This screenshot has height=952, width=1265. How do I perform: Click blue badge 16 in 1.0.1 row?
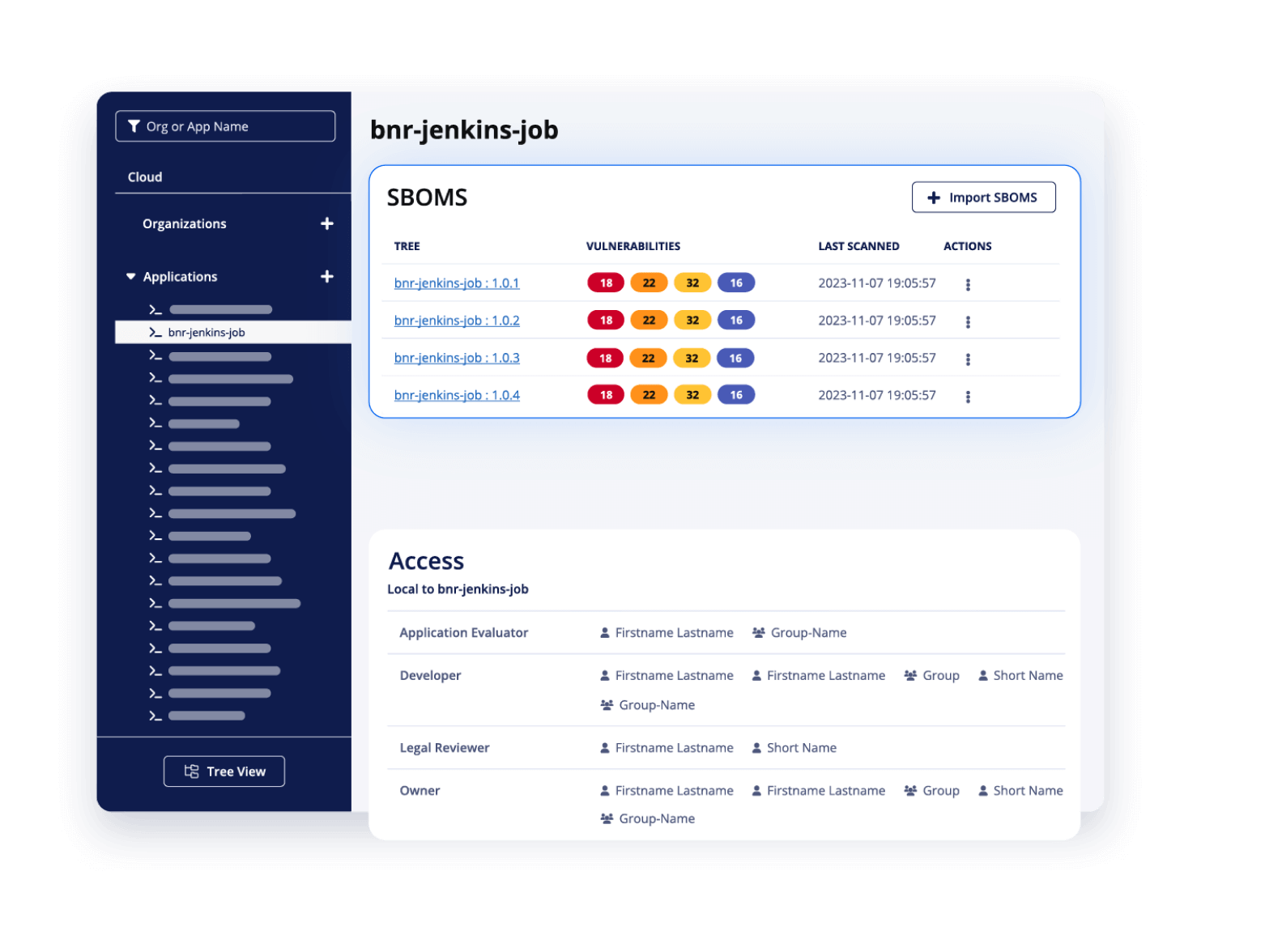click(x=736, y=283)
